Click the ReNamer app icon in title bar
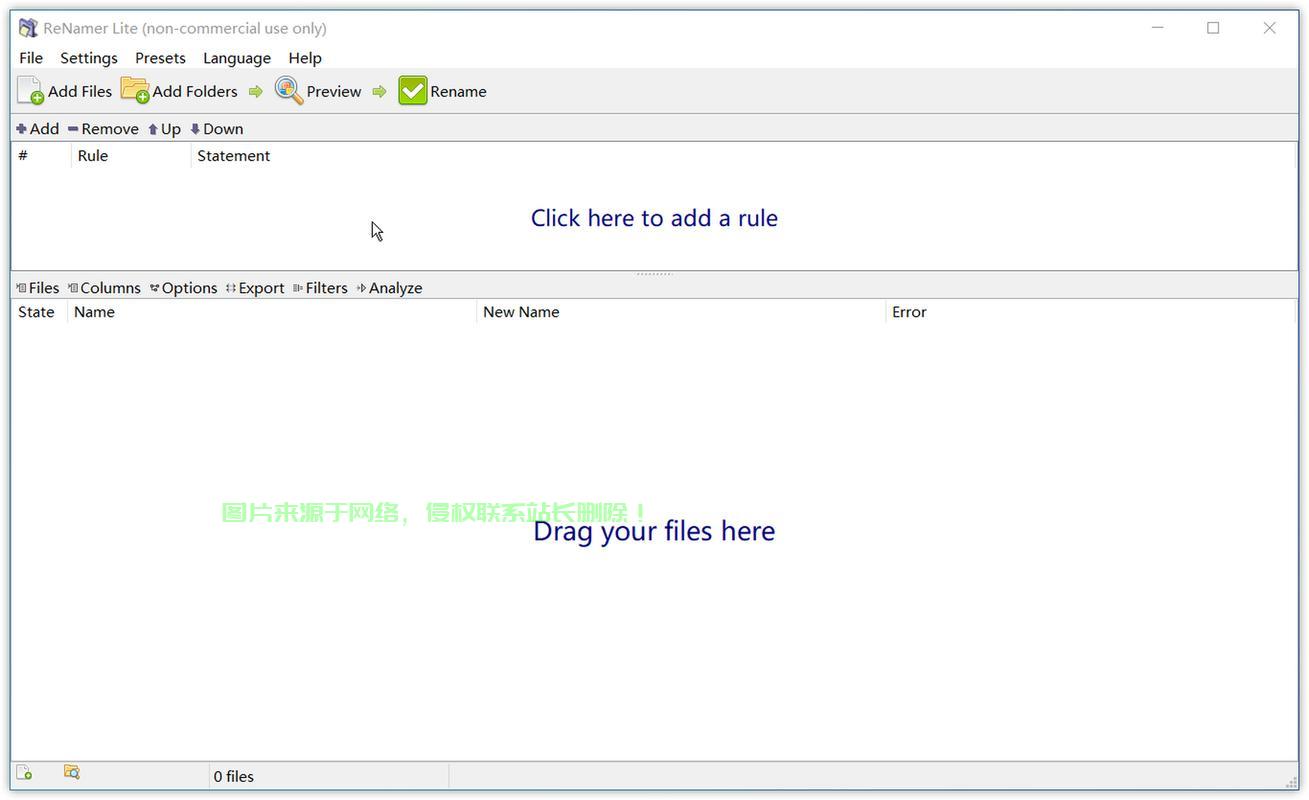Screen dimensions: 1309x800 (28, 28)
